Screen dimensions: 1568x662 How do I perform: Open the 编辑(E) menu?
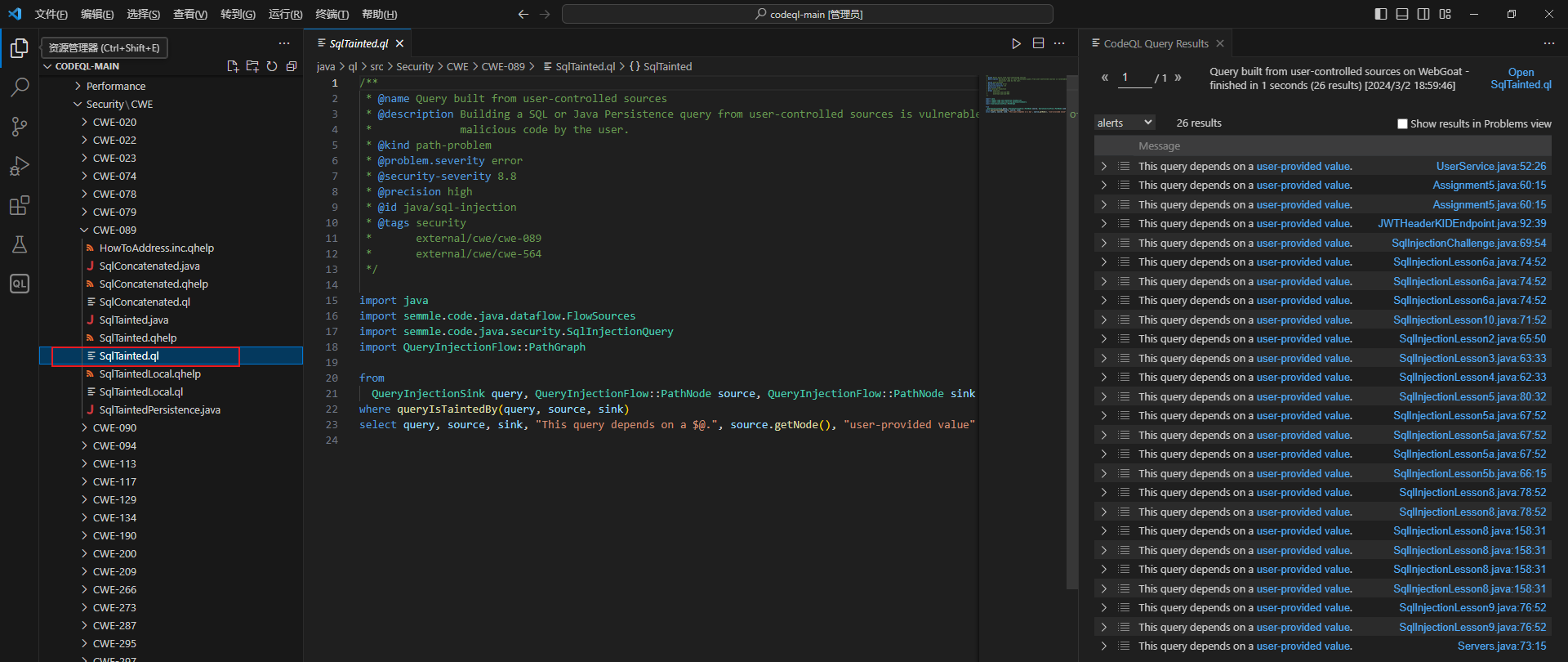(x=97, y=14)
